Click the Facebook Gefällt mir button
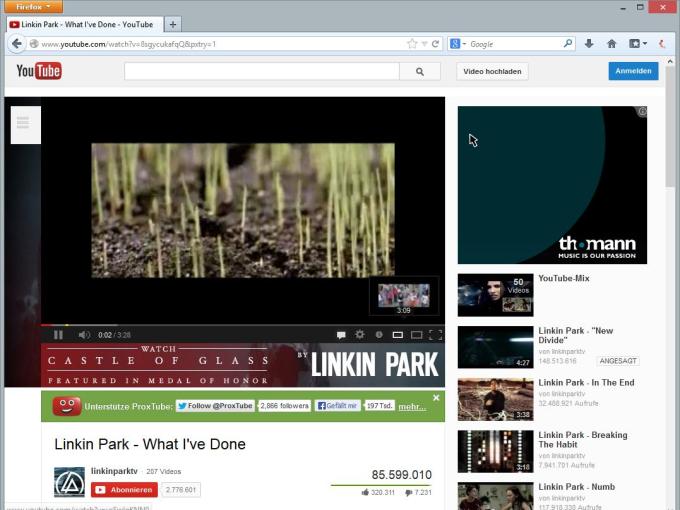680x510 pixels. (337, 406)
